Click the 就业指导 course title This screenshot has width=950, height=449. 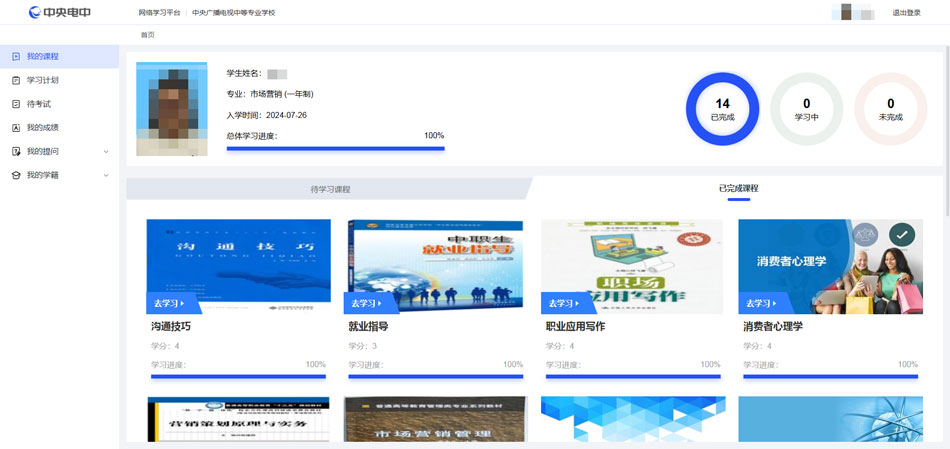368,327
